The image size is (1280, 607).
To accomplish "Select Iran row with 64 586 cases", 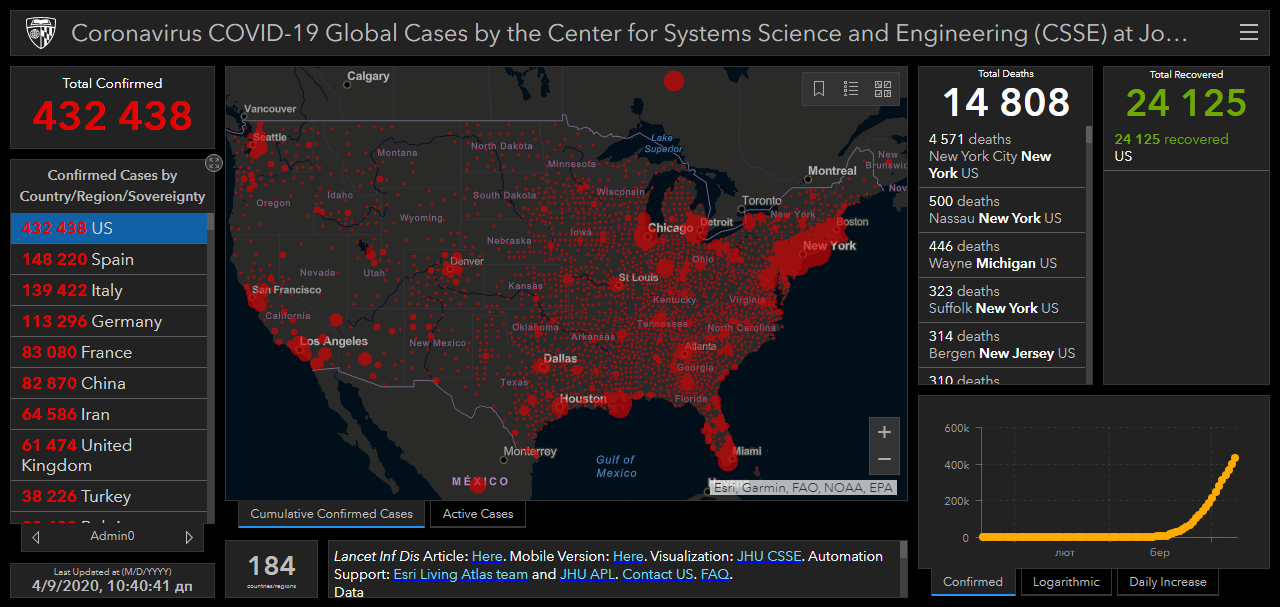I will (x=109, y=414).
